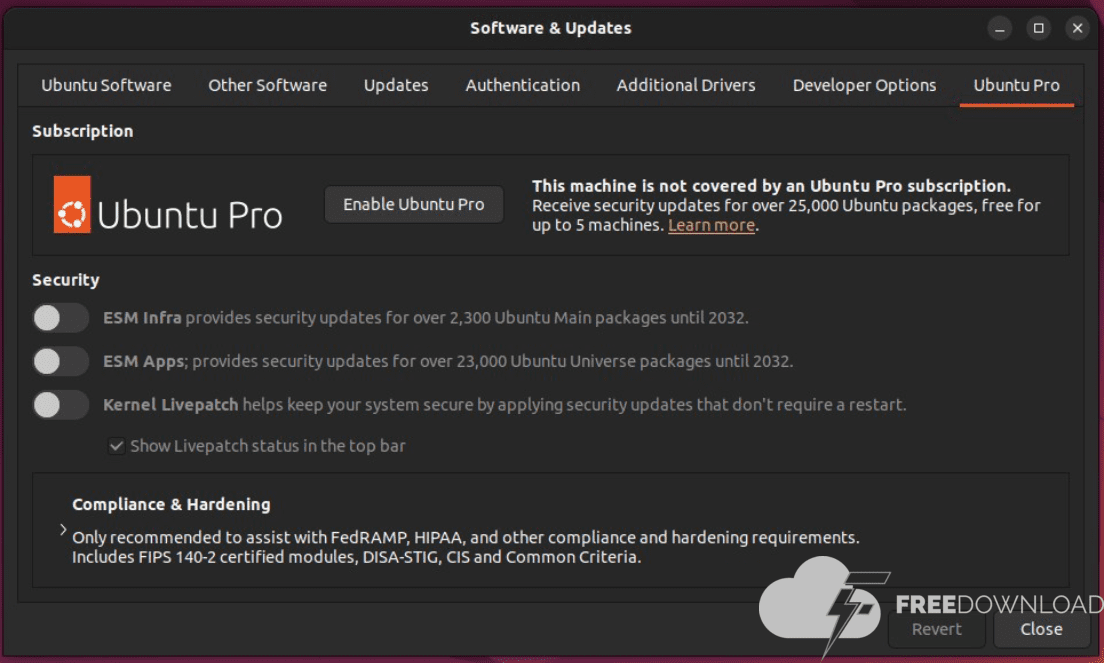Toggle the ESM Infra switch
The image size is (1104, 663).
click(61, 318)
